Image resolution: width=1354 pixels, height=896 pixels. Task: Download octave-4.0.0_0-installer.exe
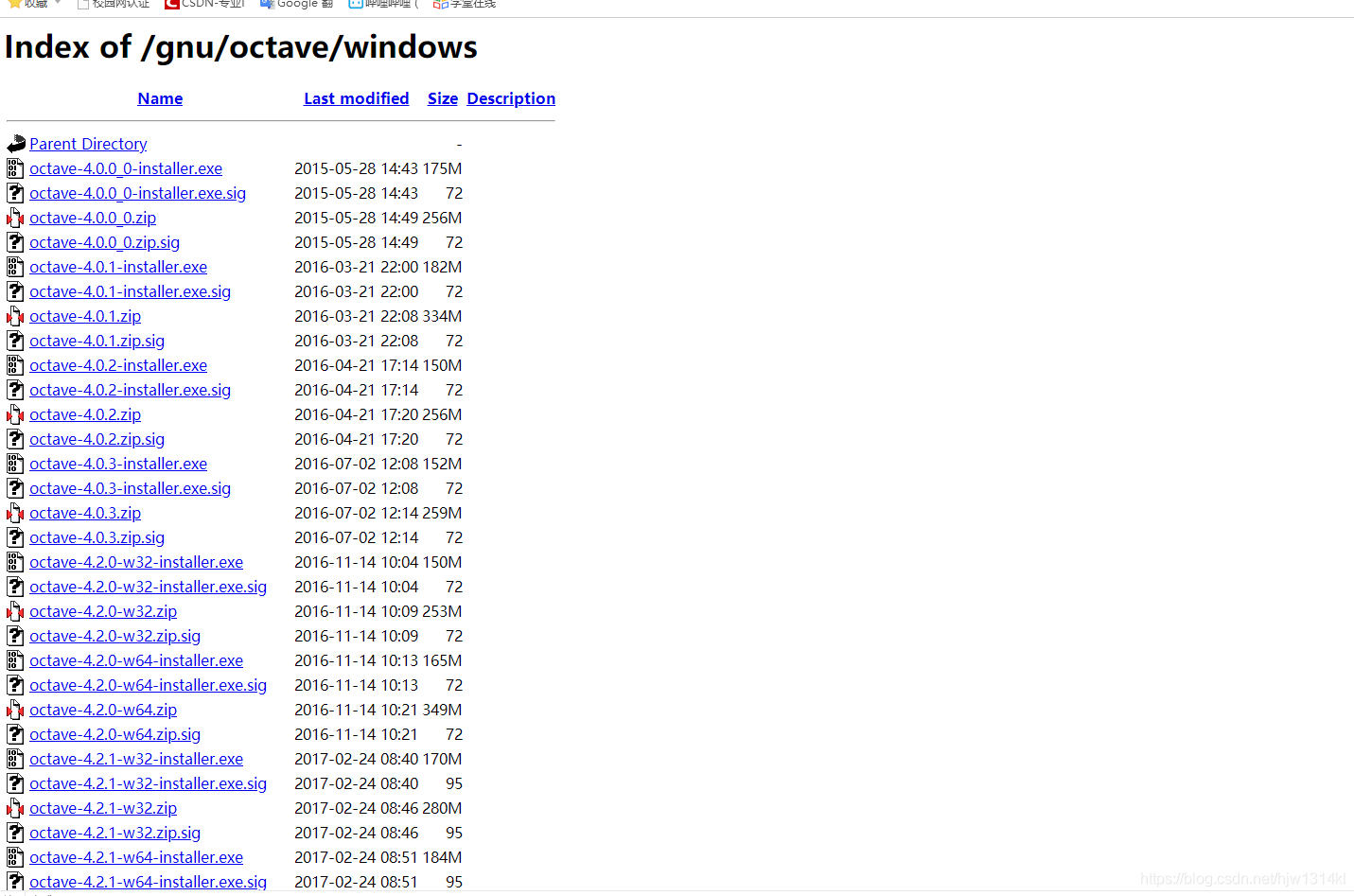click(126, 168)
